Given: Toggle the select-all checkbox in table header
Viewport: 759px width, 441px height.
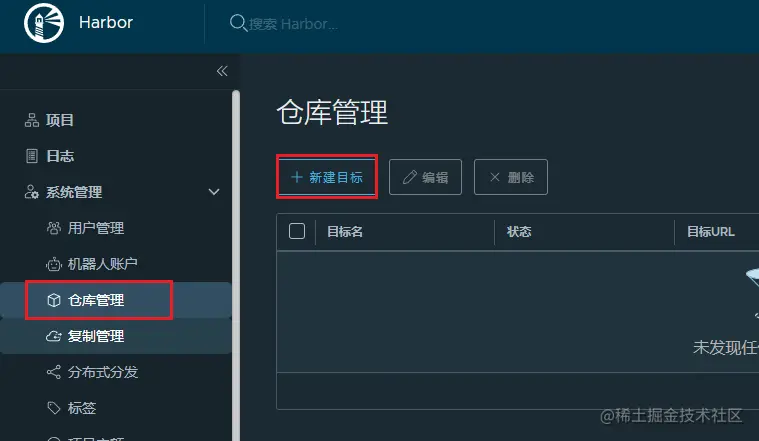Looking at the screenshot, I should click(x=297, y=231).
